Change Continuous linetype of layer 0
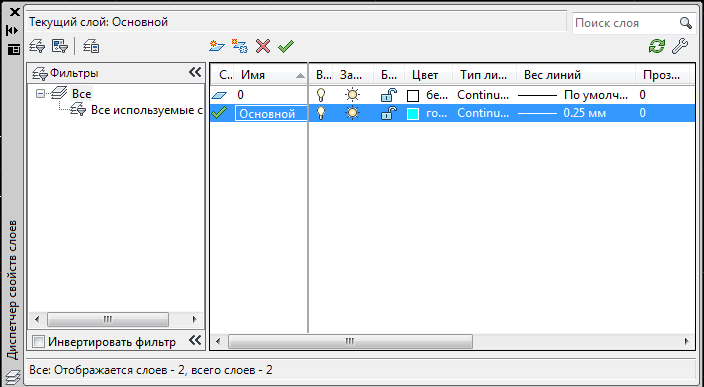This screenshot has width=704, height=387. click(483, 95)
